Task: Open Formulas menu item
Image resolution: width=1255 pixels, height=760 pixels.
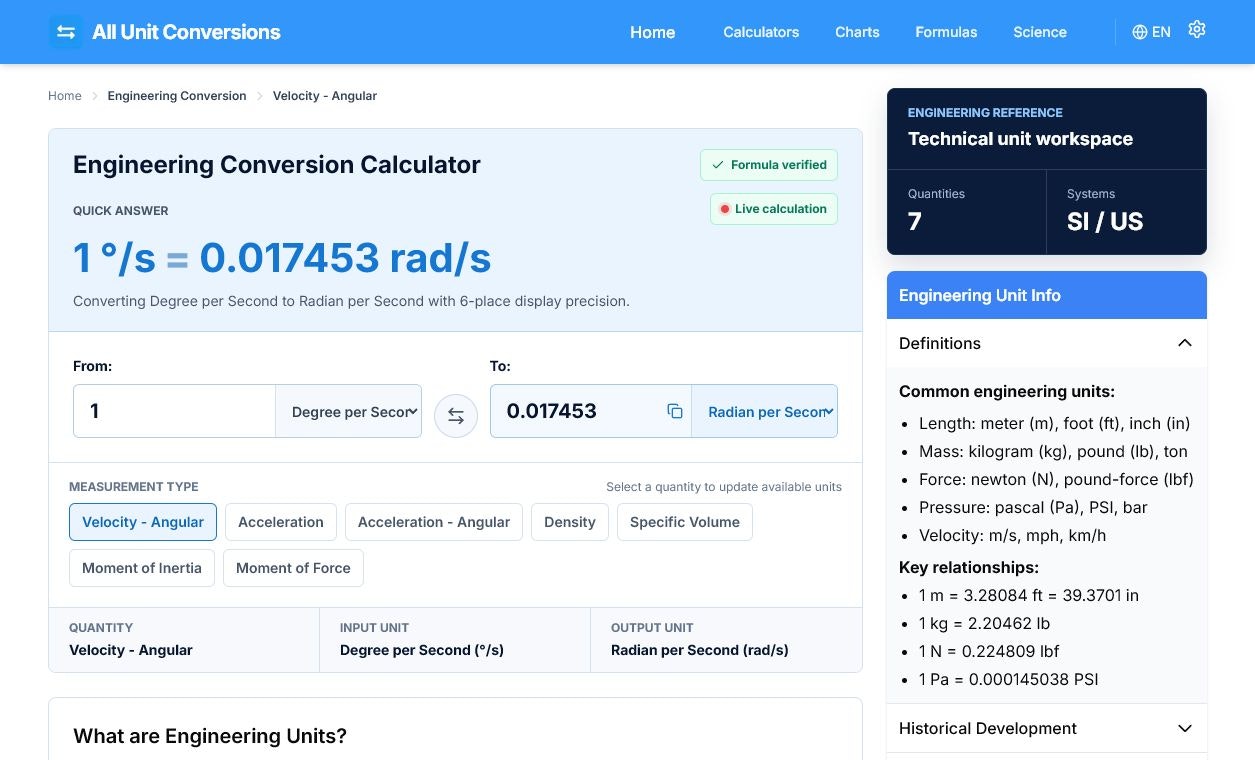Action: (x=946, y=32)
